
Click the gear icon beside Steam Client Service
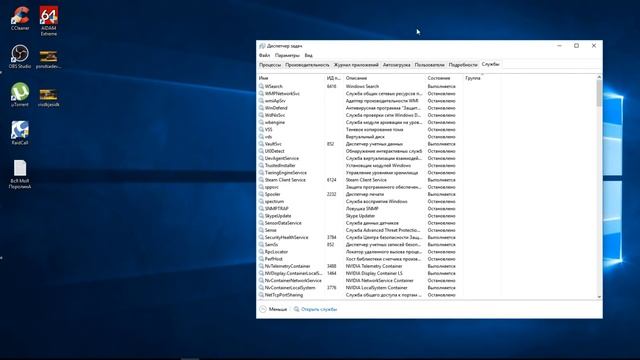click(x=261, y=180)
